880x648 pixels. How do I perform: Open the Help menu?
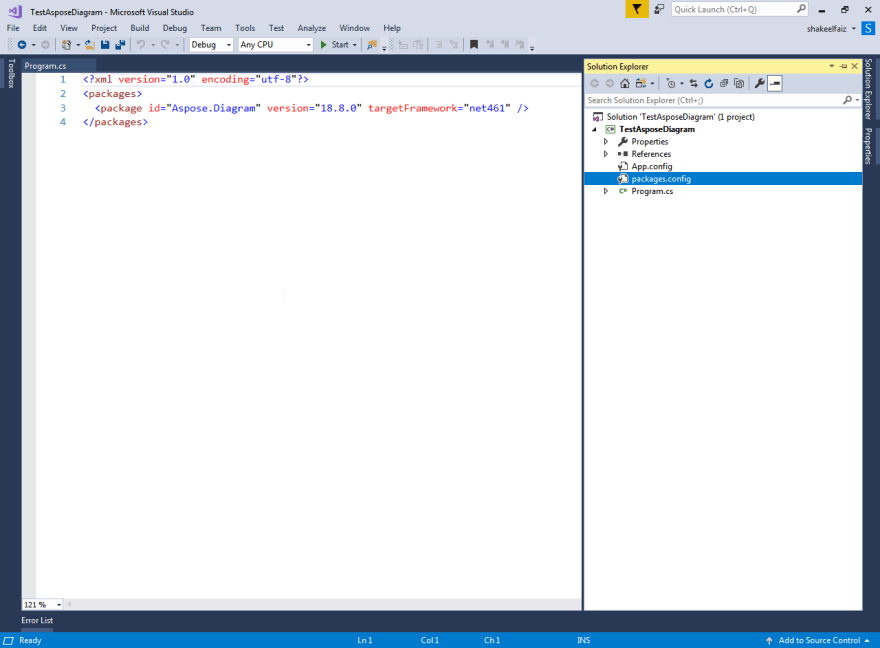[392, 28]
